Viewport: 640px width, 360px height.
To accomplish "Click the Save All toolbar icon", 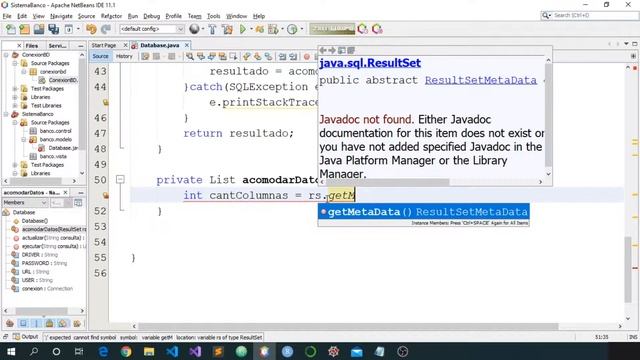I will click(53, 29).
